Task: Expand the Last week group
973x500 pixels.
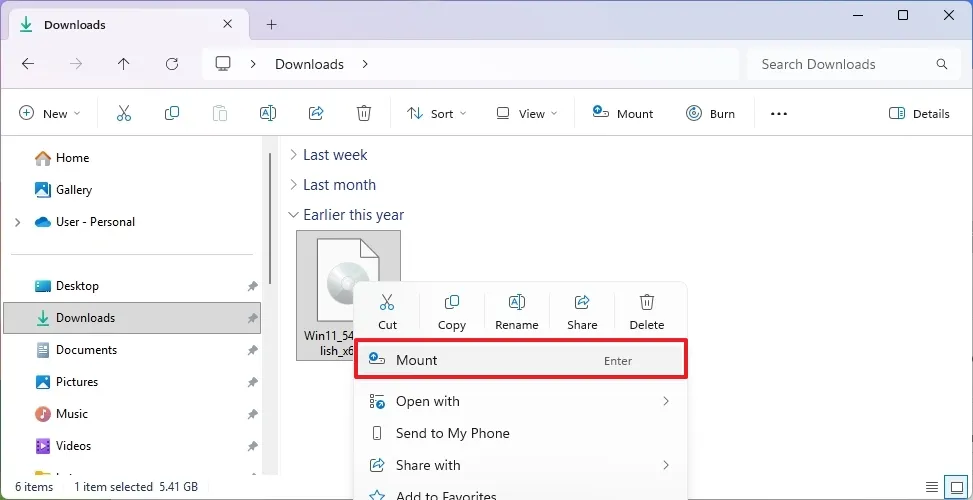Action: click(x=293, y=155)
